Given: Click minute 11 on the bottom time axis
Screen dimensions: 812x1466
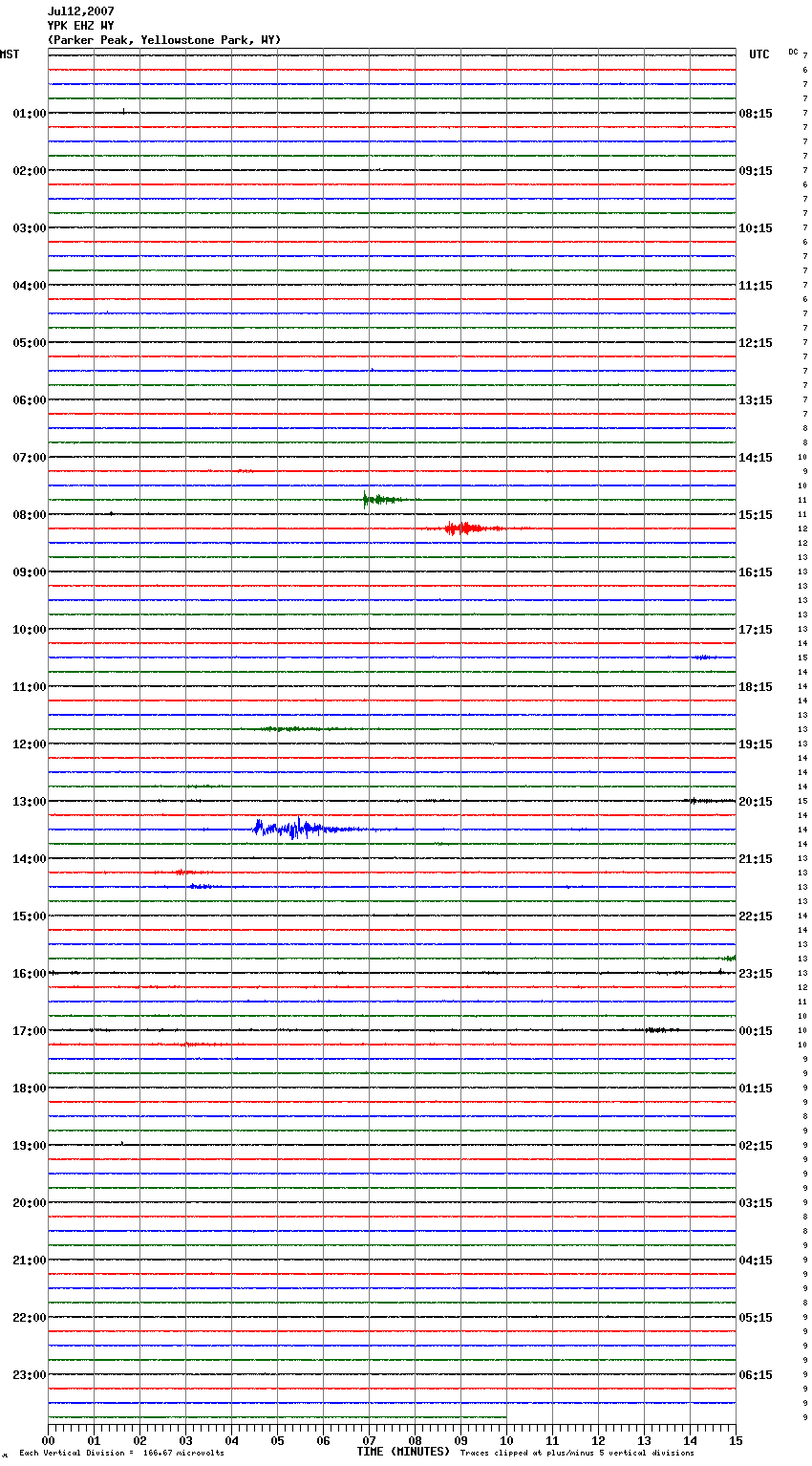Looking at the screenshot, I should click(x=552, y=1439).
